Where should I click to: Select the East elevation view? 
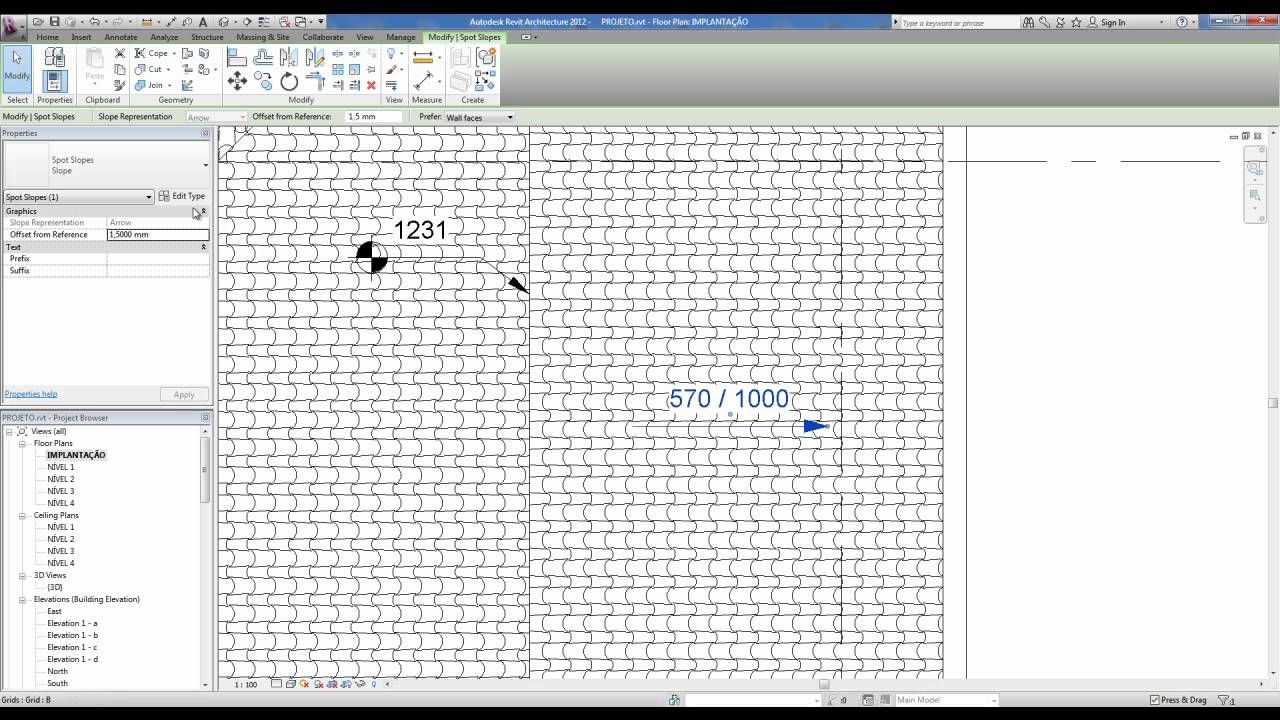[54, 611]
